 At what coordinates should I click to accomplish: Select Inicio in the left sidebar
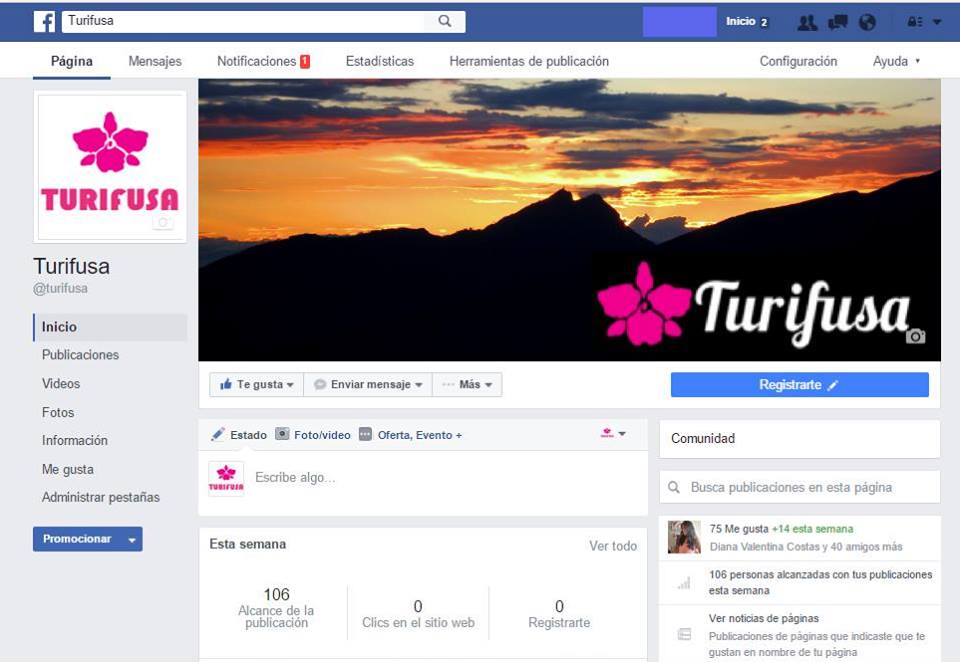tap(110, 327)
